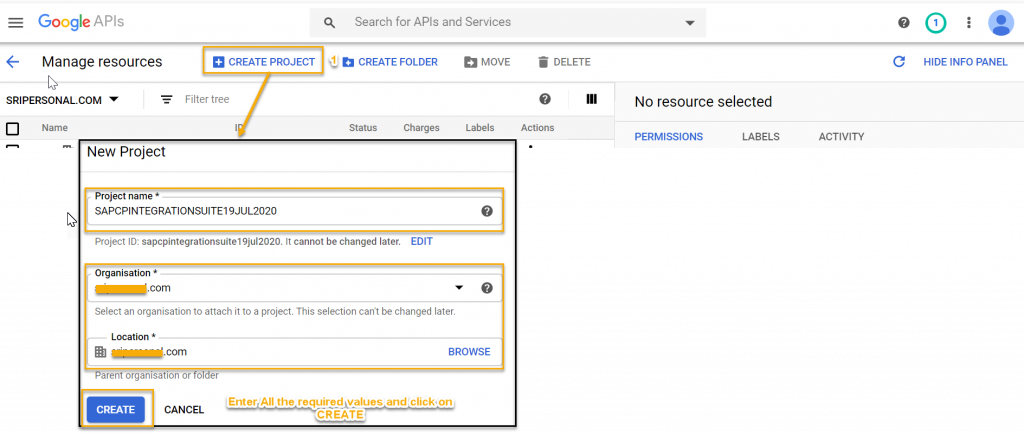This screenshot has width=1024, height=435.
Task: Click the MOVE toolbar button
Action: point(487,62)
